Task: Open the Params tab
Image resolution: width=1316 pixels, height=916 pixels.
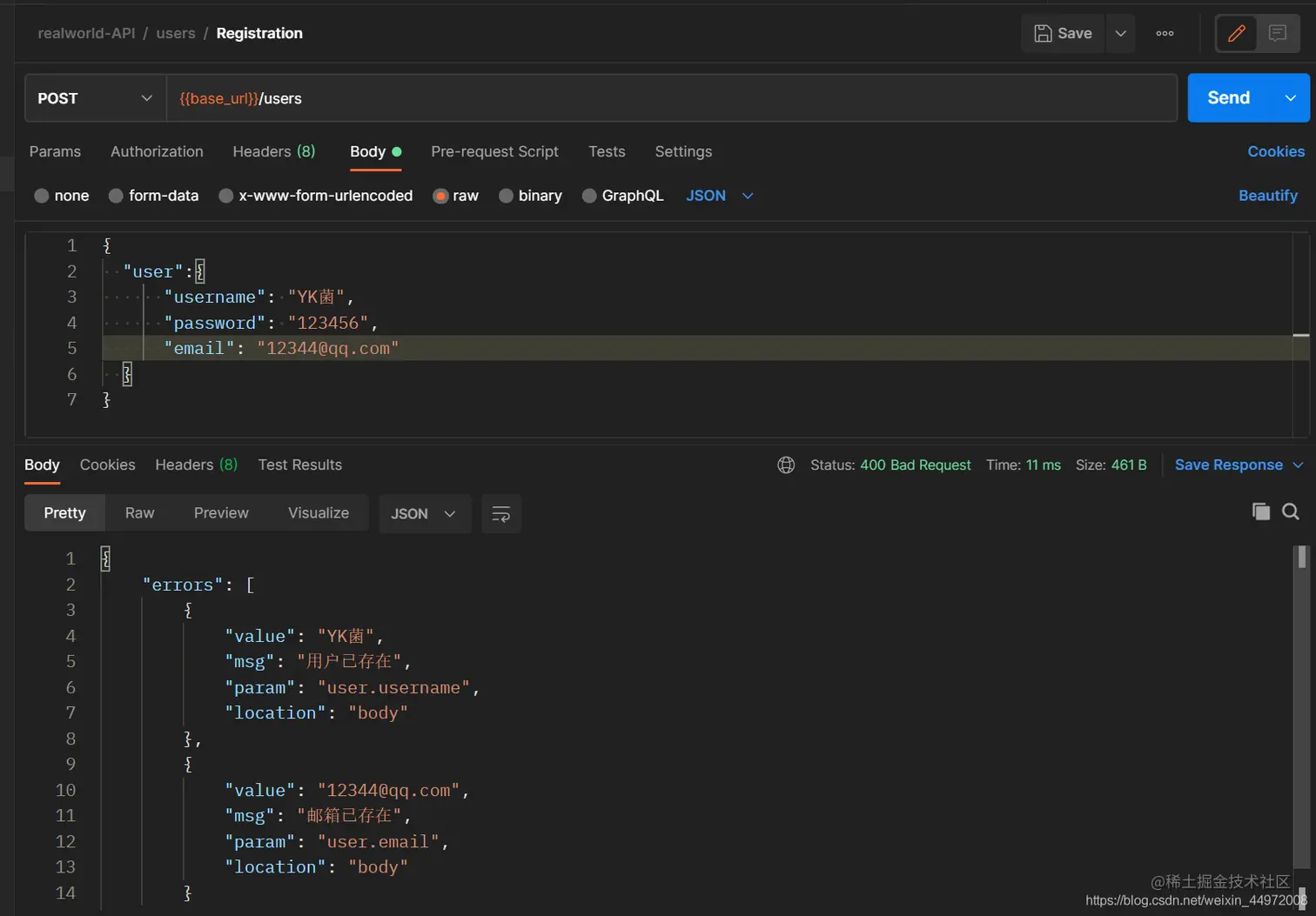Action: click(x=55, y=151)
